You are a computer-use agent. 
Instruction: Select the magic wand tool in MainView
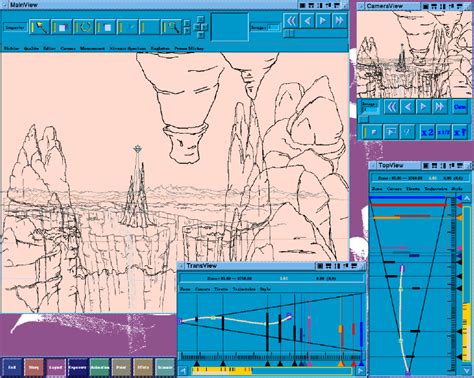tap(40, 27)
